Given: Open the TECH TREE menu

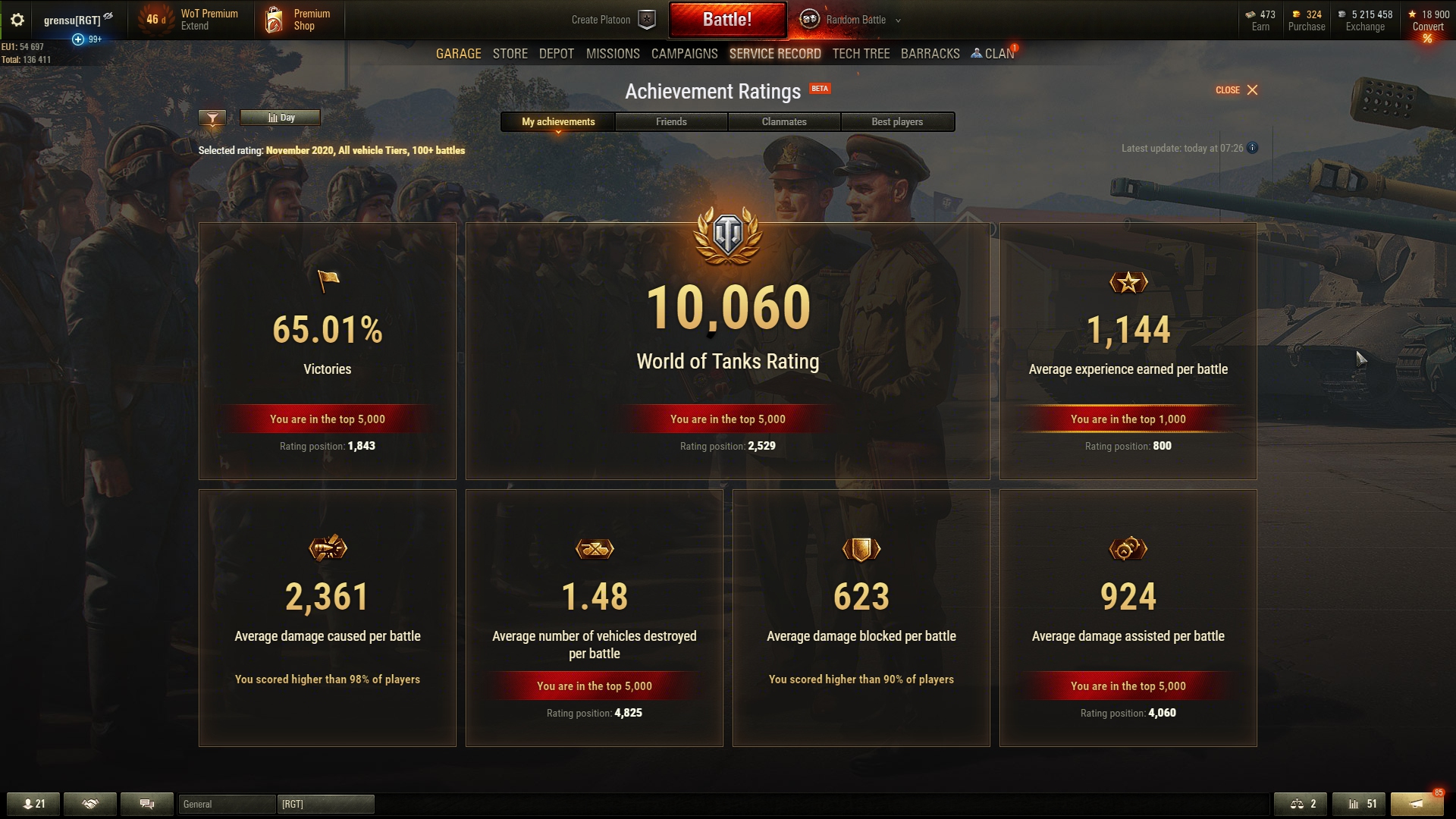Looking at the screenshot, I should pyautogui.click(x=861, y=54).
